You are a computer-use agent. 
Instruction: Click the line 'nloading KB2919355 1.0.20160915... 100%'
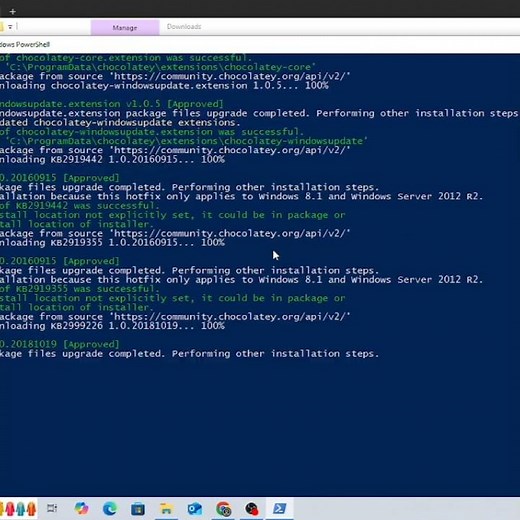point(112,242)
